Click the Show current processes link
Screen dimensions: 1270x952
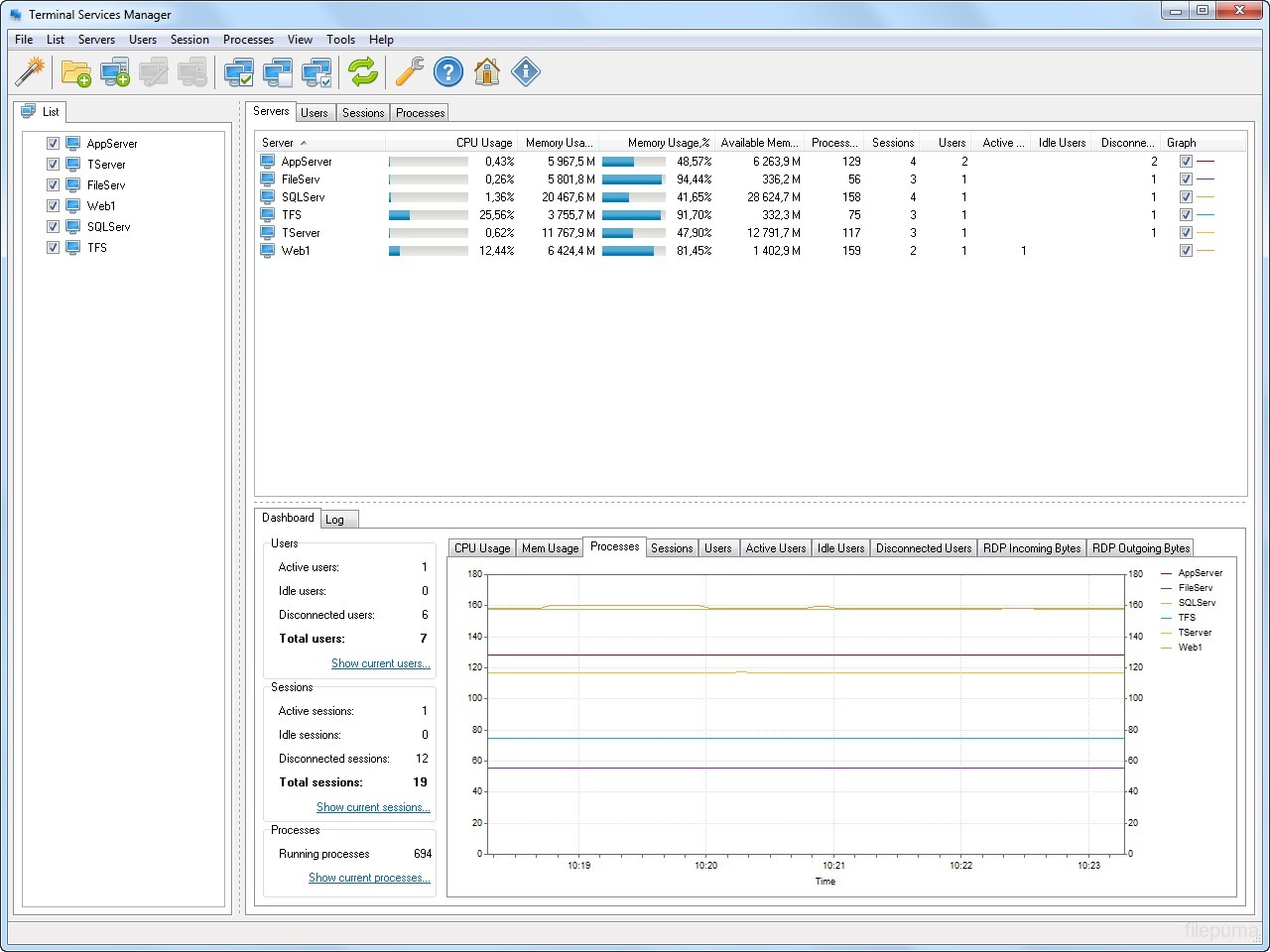point(369,878)
